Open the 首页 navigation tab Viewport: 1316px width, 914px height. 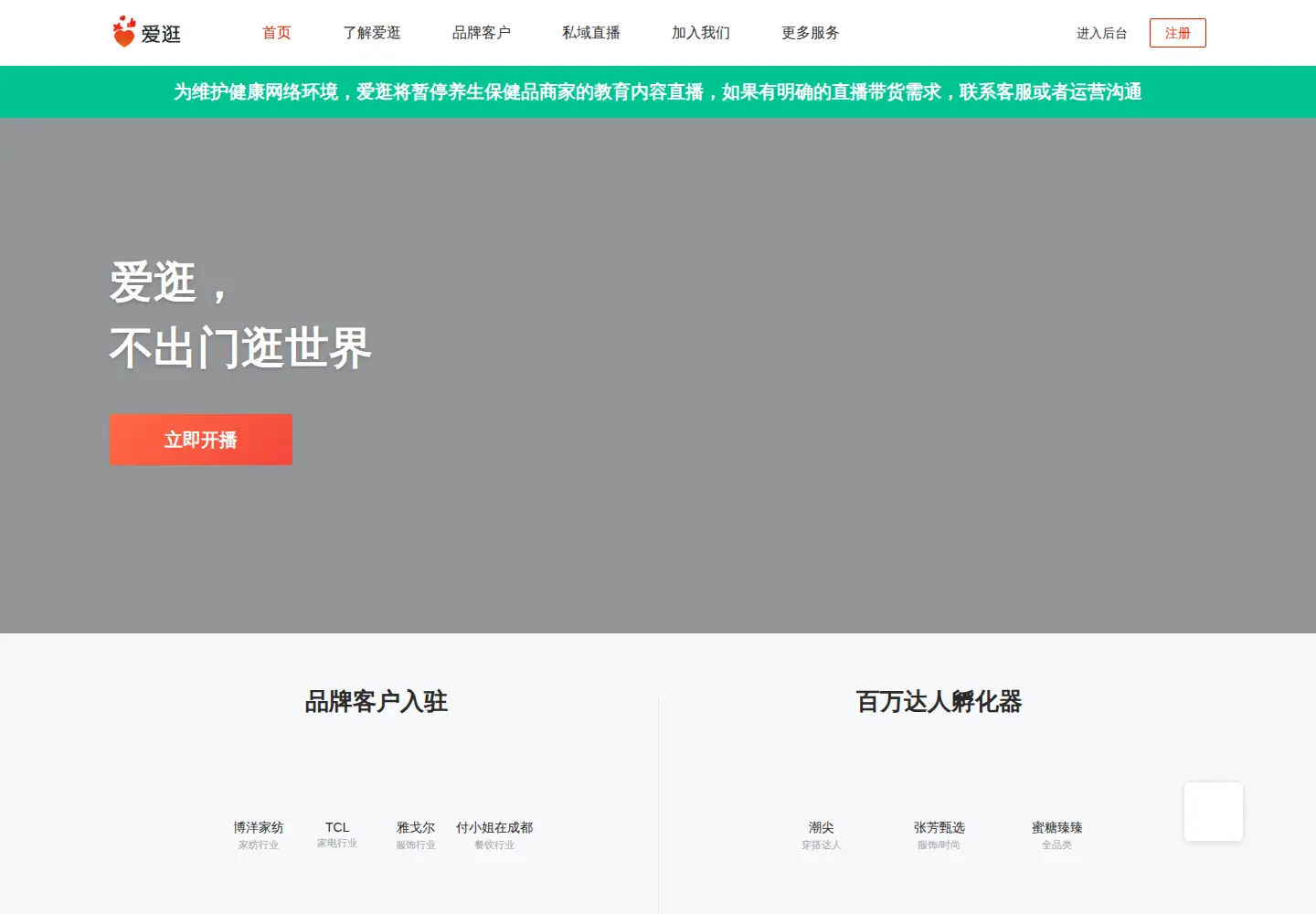tap(276, 33)
